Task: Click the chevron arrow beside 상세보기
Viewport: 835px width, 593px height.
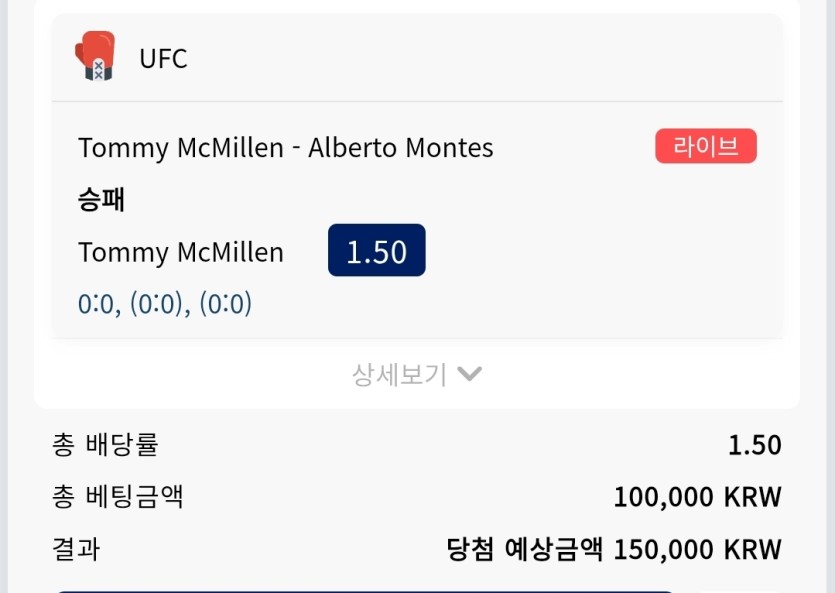Action: point(470,374)
